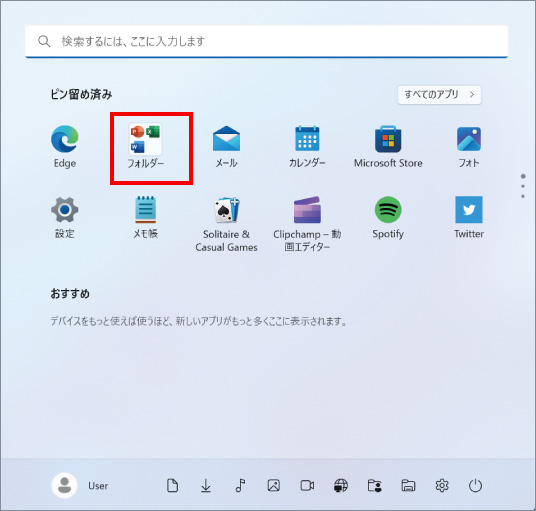Viewport: 536px width, 511px height.
Task: Open the 設定 app tile
Action: pyautogui.click(x=65, y=217)
